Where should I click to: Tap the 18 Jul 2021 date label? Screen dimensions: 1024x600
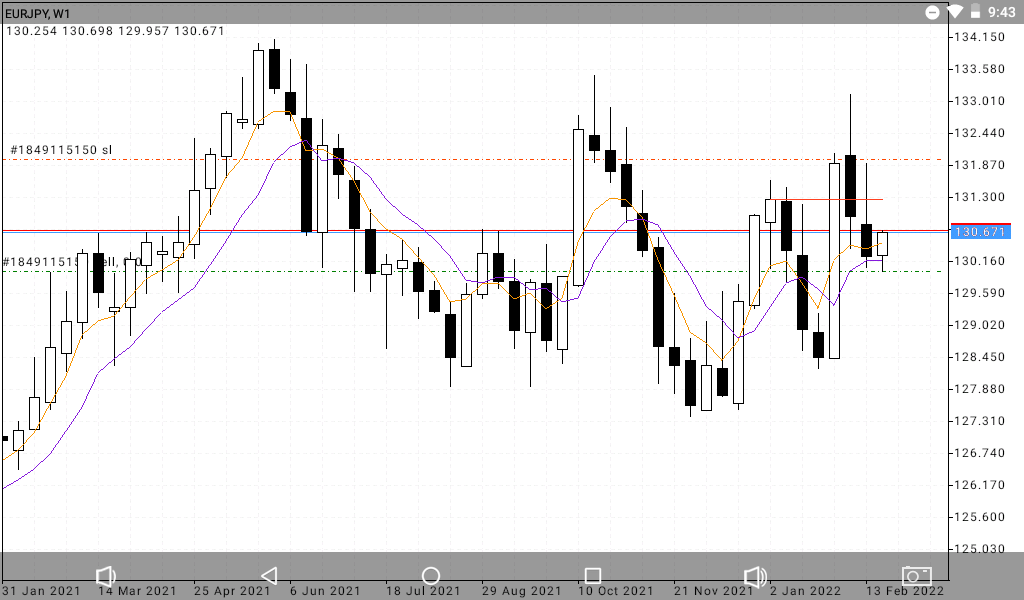coord(423,591)
